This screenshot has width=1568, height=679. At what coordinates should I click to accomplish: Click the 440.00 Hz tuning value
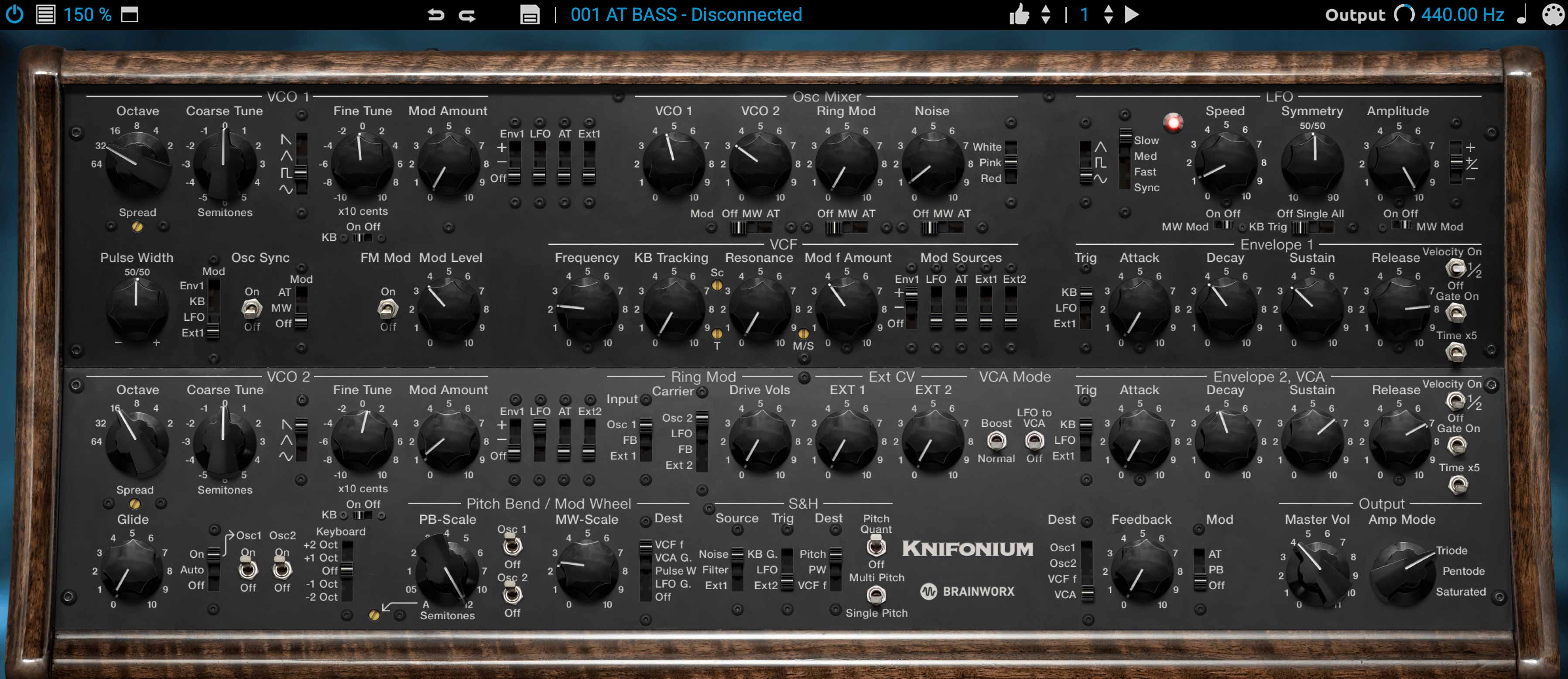click(1462, 14)
